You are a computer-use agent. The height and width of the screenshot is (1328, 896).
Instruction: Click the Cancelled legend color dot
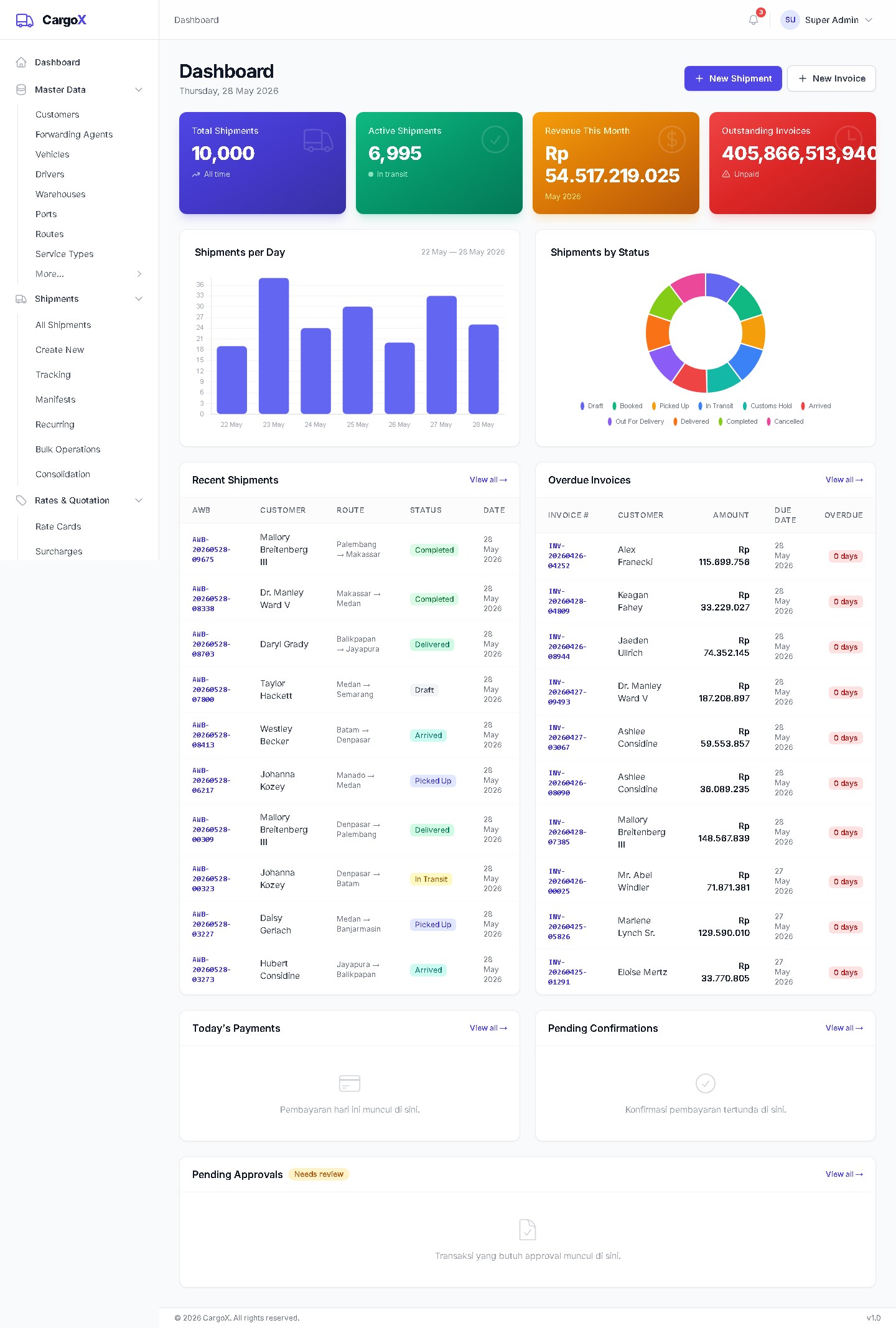click(768, 421)
